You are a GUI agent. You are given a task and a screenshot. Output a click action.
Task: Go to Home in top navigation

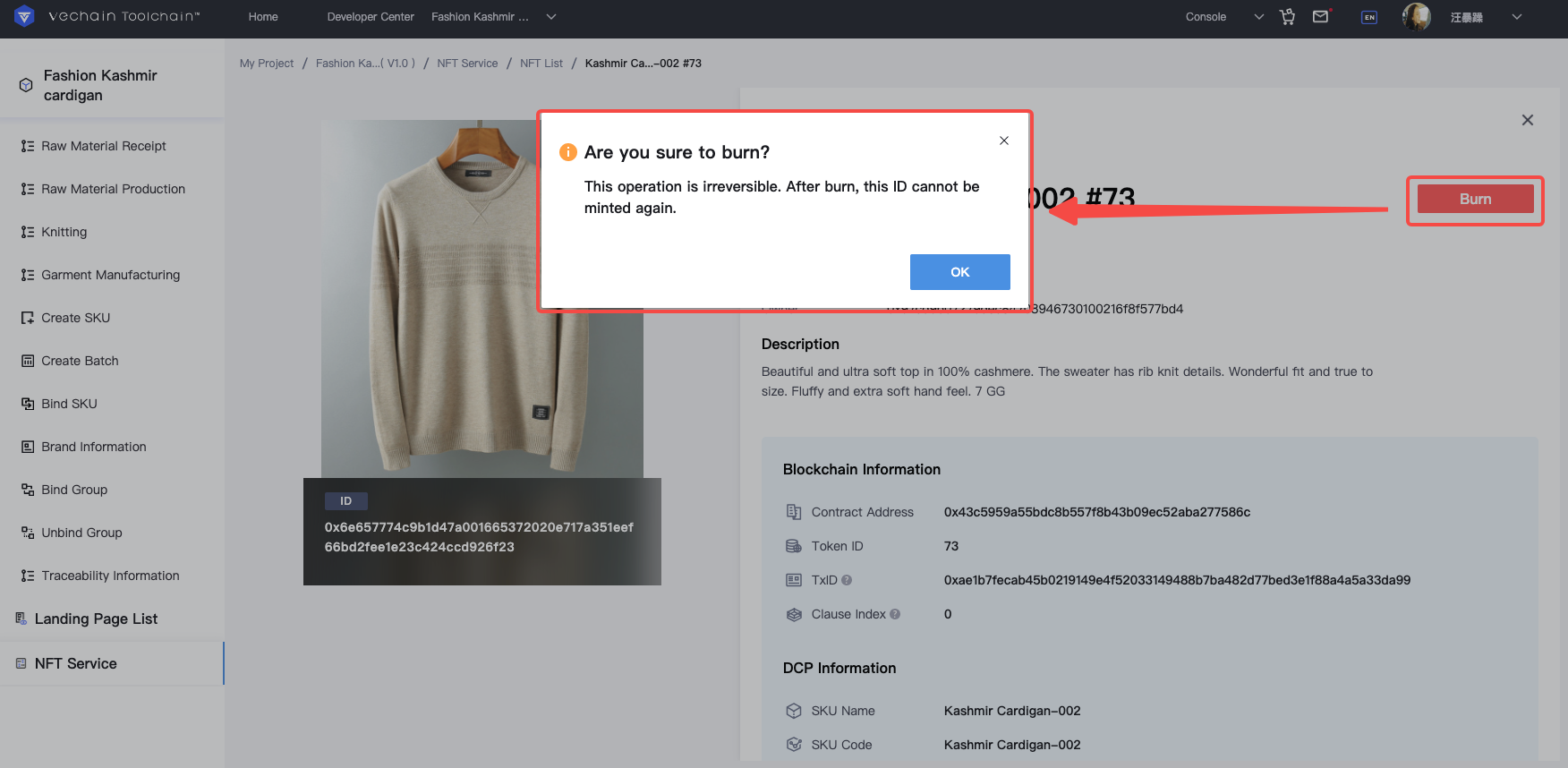(x=263, y=16)
